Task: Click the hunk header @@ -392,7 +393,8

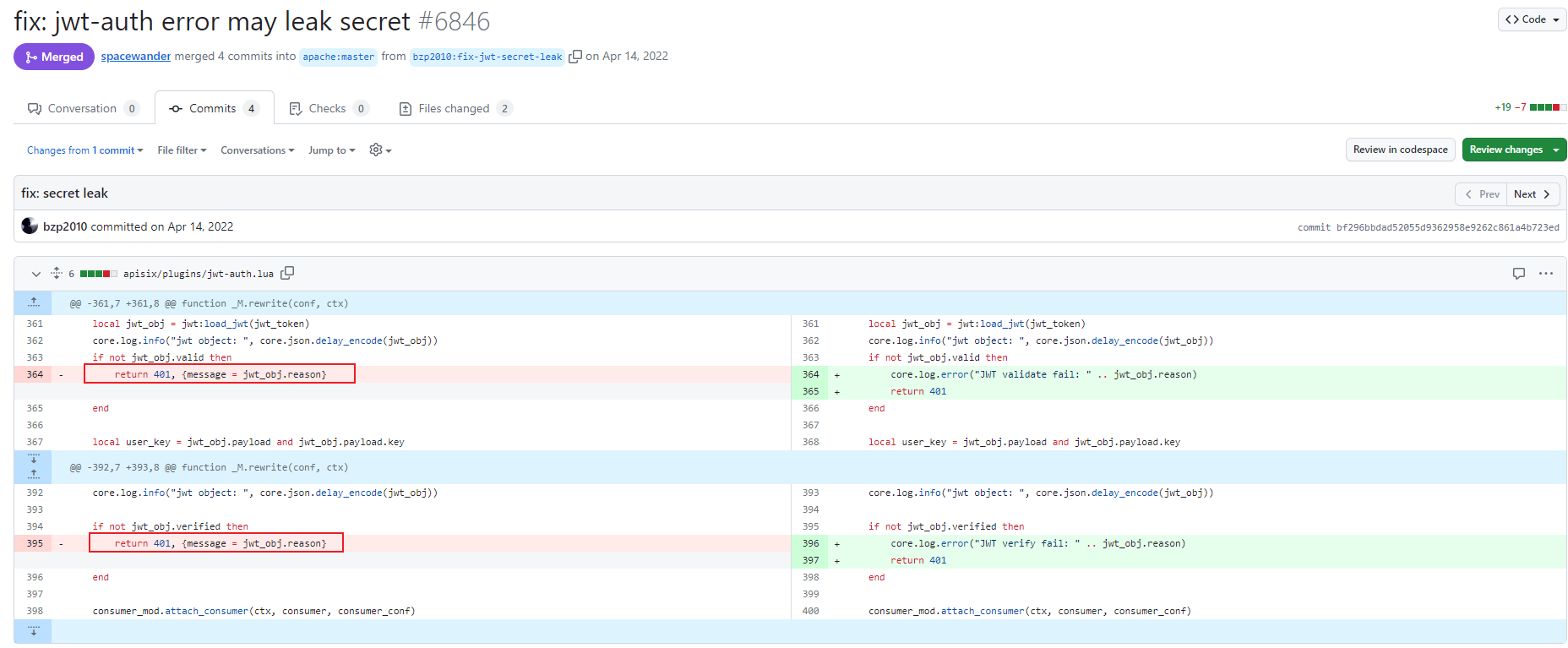Action: pos(209,467)
